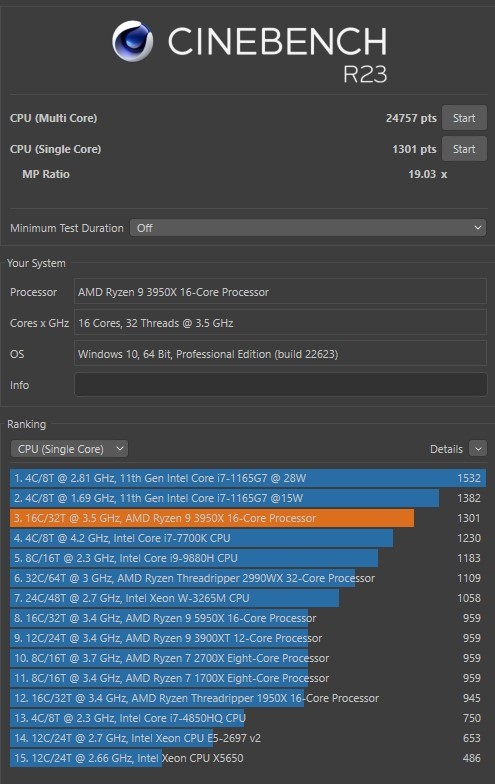Select ranking entry 14 Xeon E5-2697 v2

[248, 738]
